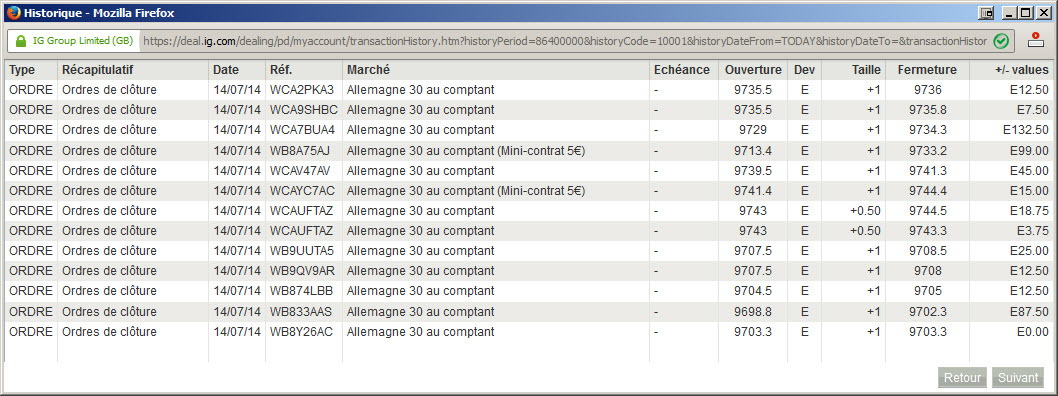The height and width of the screenshot is (396, 1058).
Task: Open IG Group Limited site identity badge
Action: coord(74,40)
